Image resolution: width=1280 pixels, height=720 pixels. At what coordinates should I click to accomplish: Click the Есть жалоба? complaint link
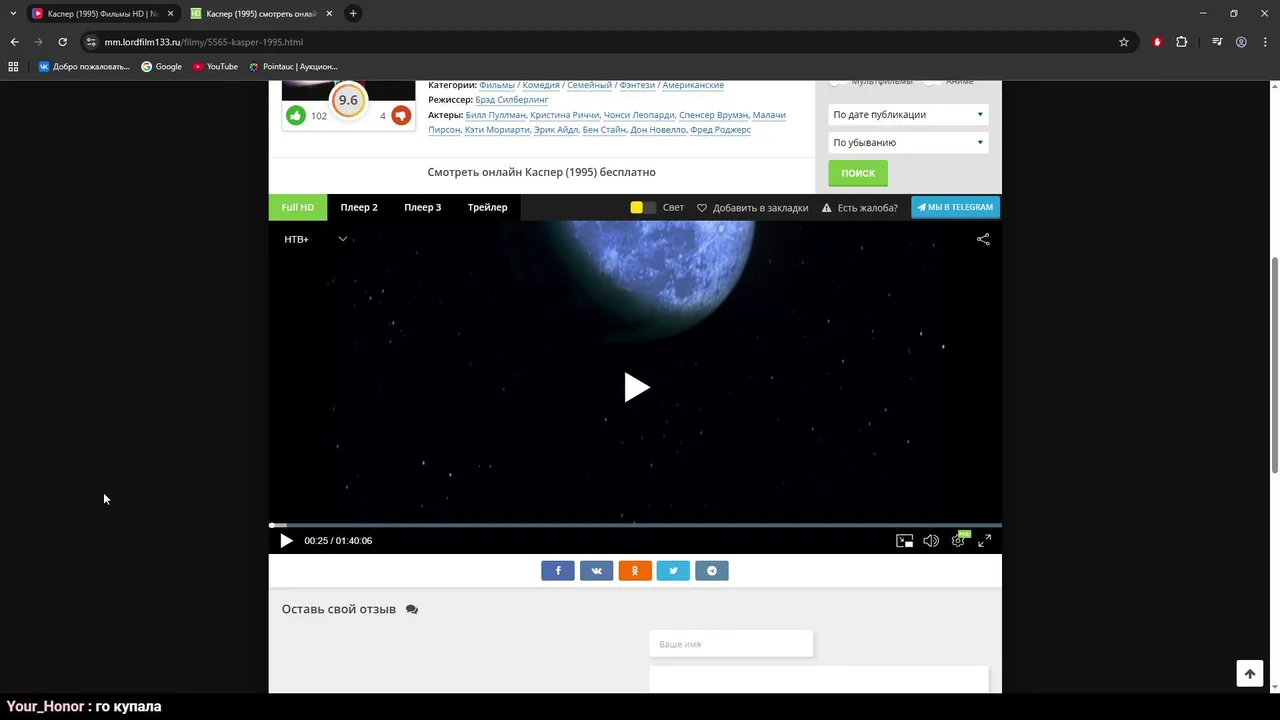tap(860, 208)
